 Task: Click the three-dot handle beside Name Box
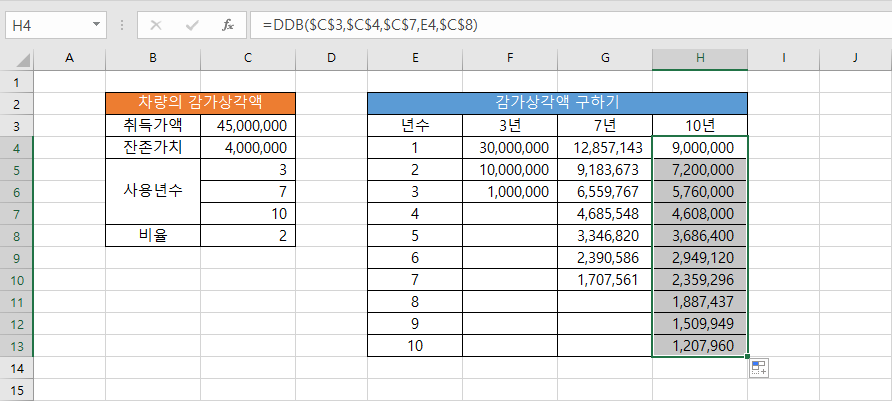tap(122, 25)
